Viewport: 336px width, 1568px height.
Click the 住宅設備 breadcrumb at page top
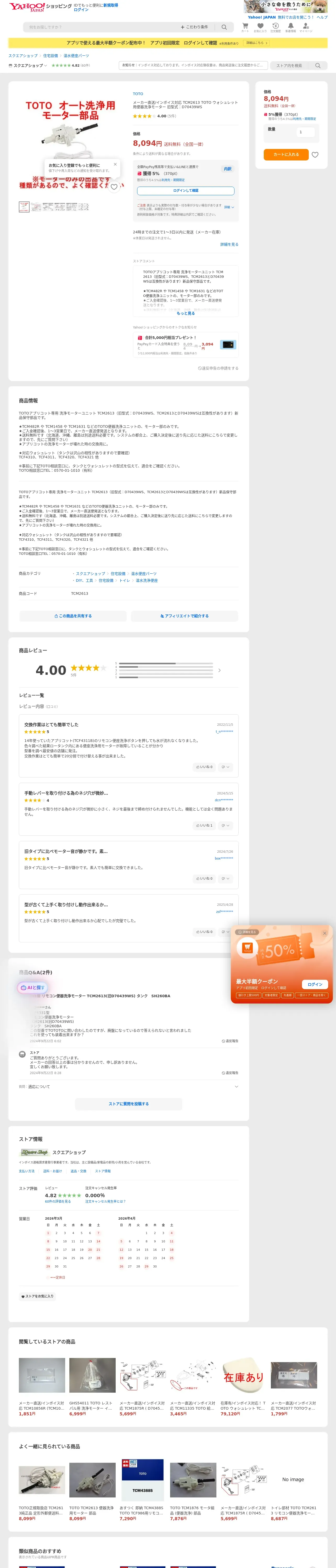(x=51, y=56)
